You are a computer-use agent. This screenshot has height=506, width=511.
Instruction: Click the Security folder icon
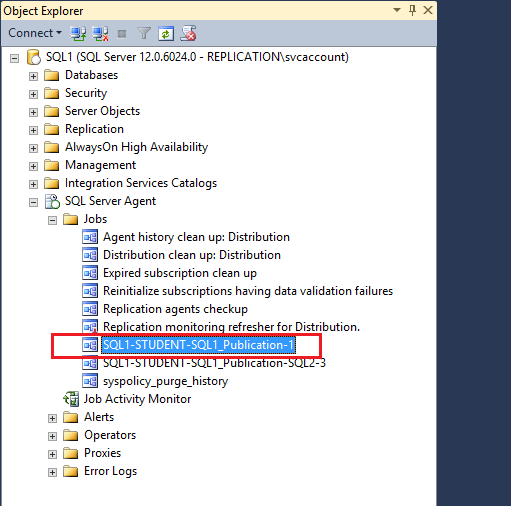pyautogui.click(x=51, y=93)
